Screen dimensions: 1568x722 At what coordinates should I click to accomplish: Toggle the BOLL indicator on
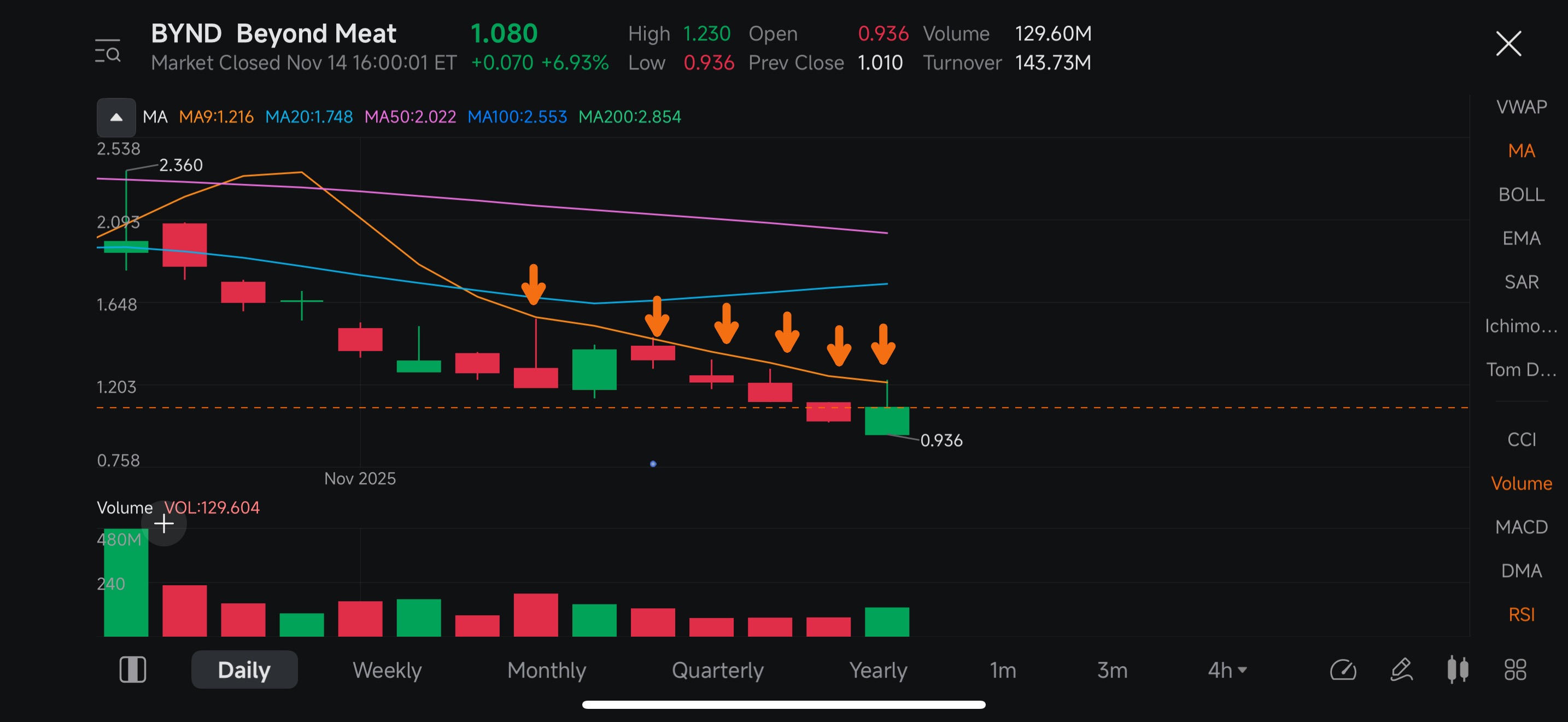1521,195
